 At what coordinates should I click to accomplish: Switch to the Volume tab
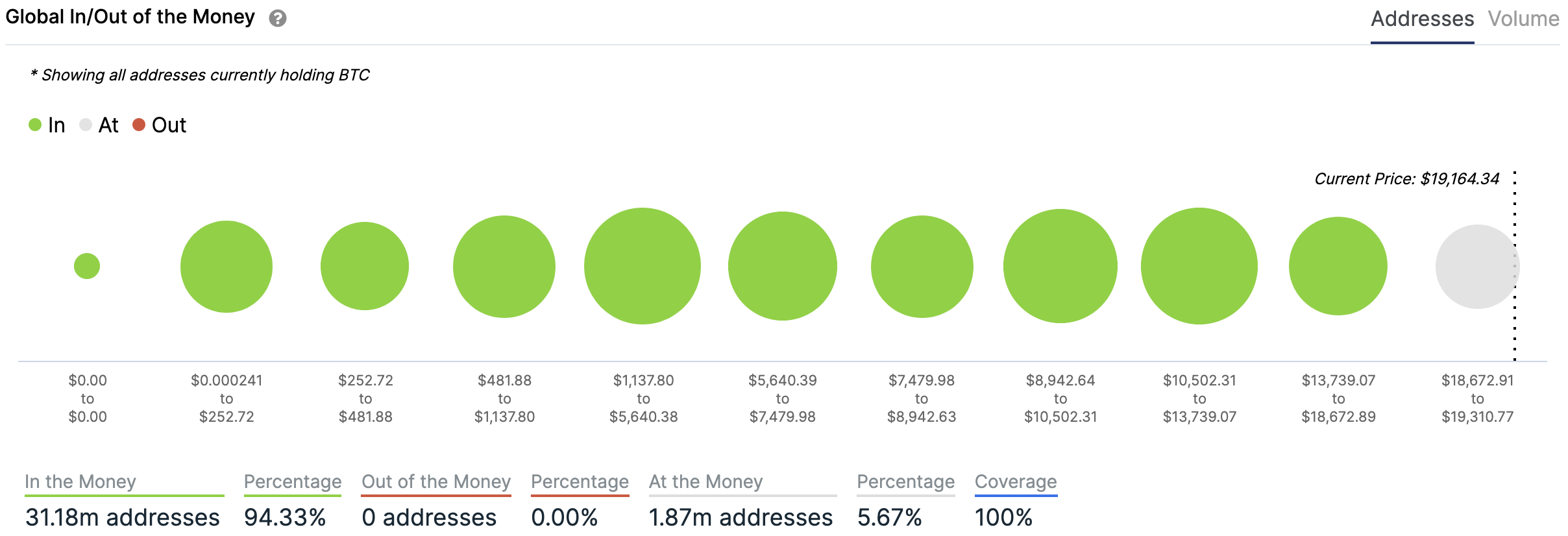tap(1523, 19)
